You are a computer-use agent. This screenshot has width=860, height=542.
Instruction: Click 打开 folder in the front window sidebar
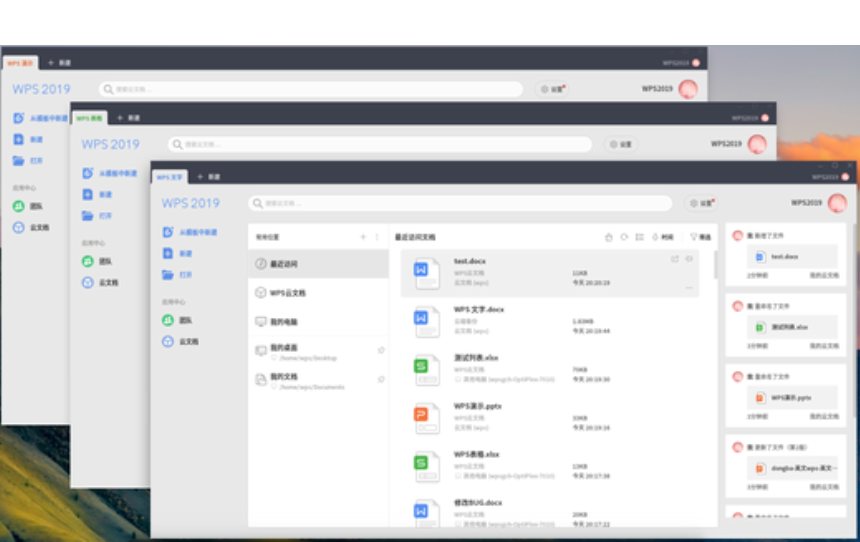tap(177, 275)
